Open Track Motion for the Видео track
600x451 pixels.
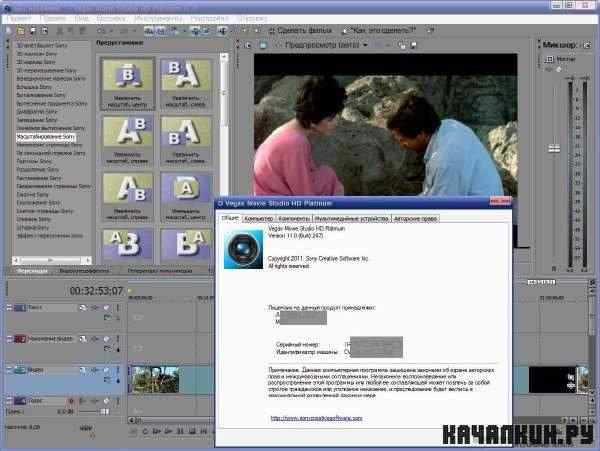83,370
